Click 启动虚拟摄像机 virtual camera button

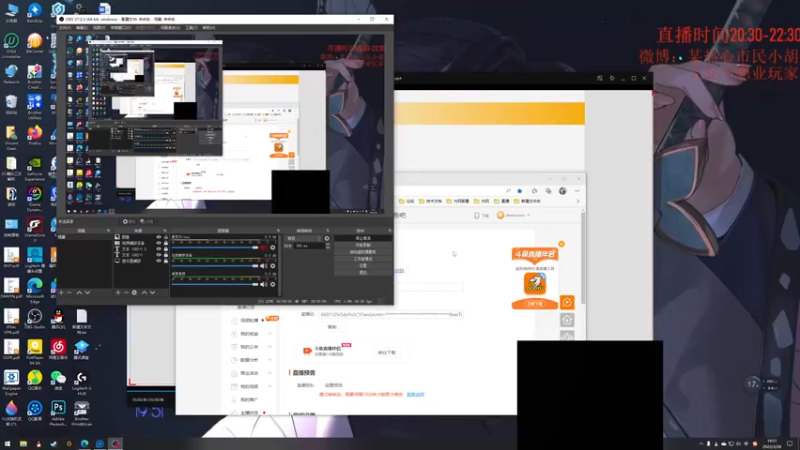point(363,252)
